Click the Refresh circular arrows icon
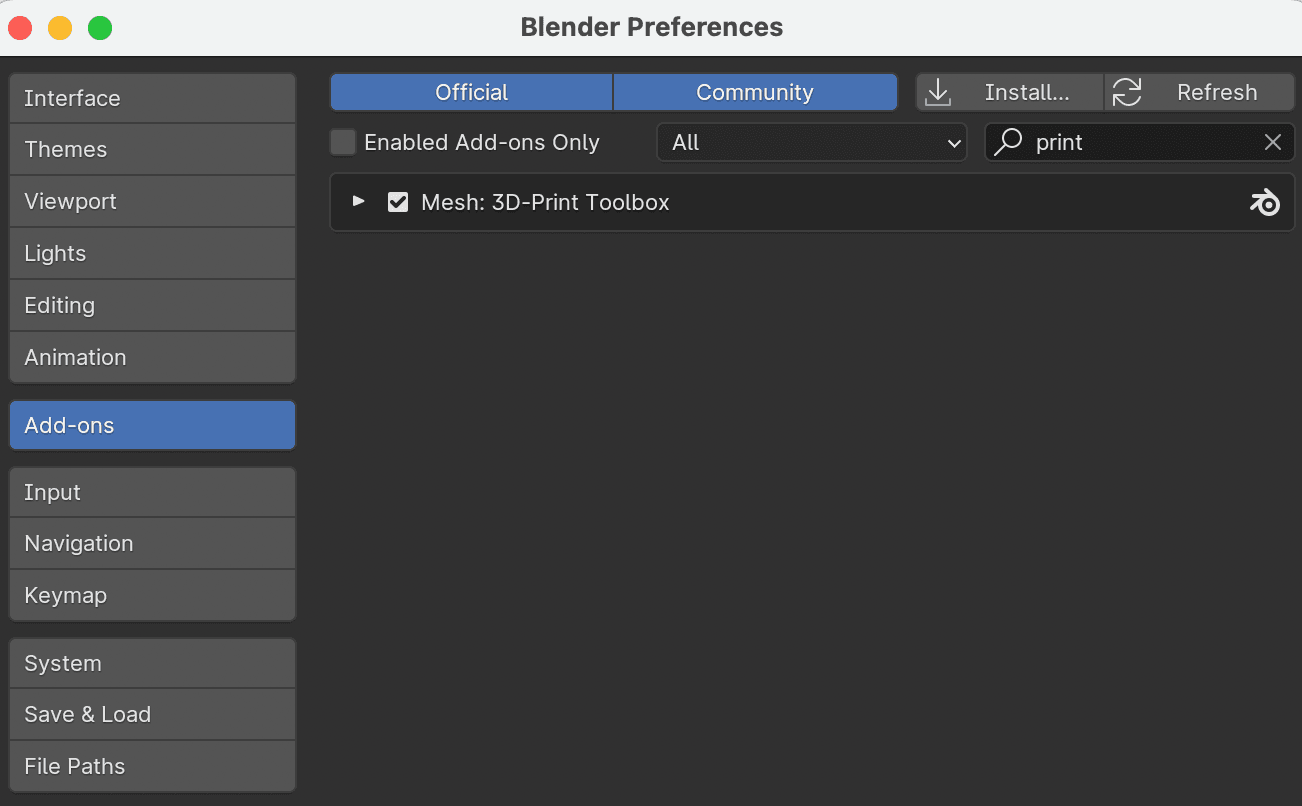This screenshot has width=1302, height=806. [x=1128, y=92]
